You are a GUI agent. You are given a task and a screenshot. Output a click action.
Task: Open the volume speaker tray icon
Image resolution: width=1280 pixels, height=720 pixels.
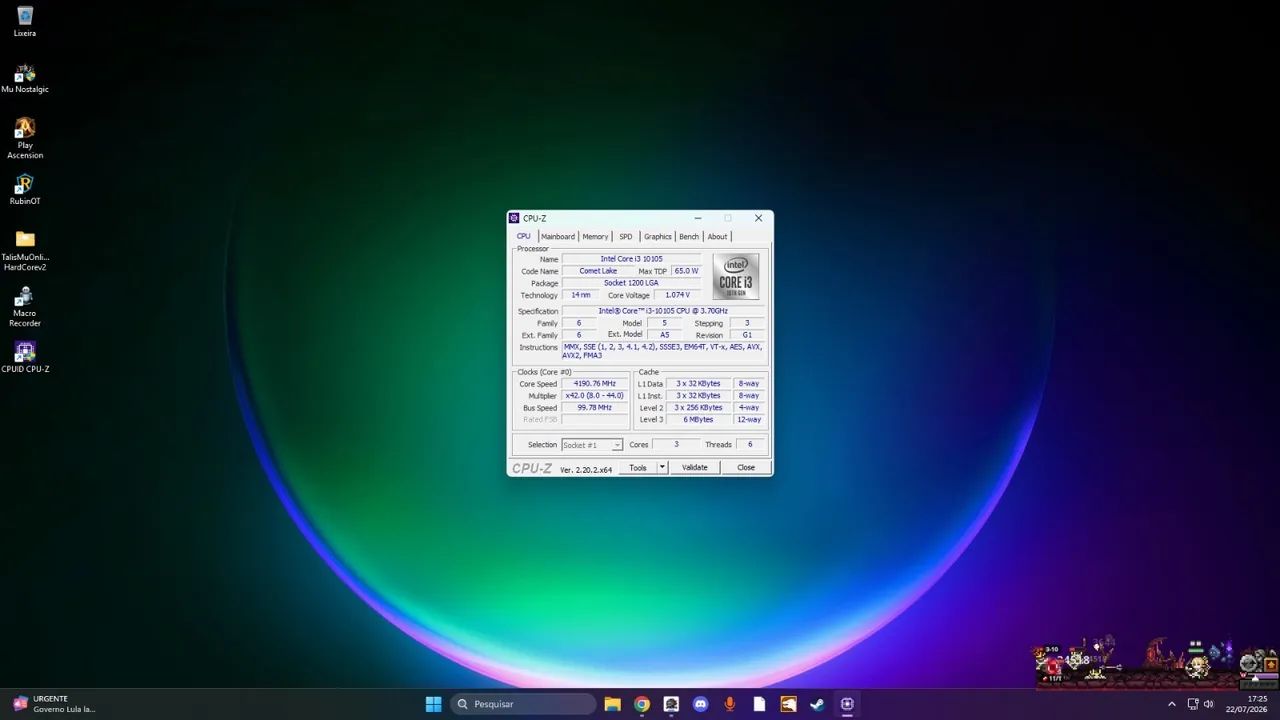pos(1209,704)
